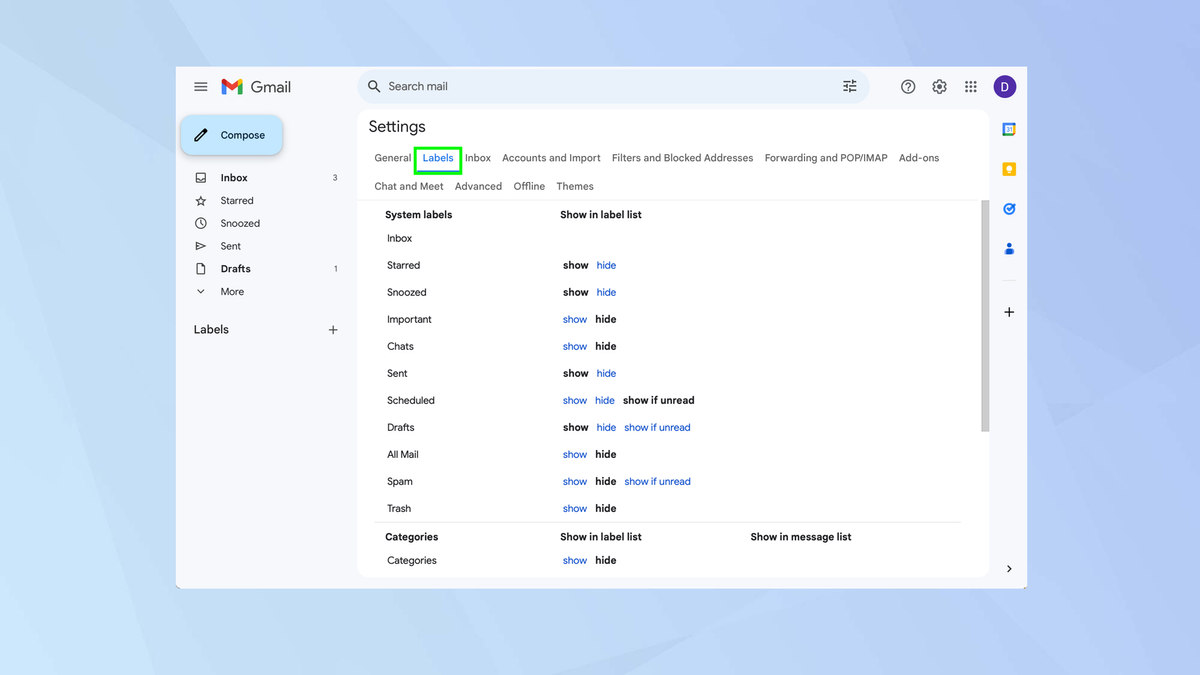Click the Search mail input field
Image resolution: width=1200 pixels, height=675 pixels.
tap(500, 86)
